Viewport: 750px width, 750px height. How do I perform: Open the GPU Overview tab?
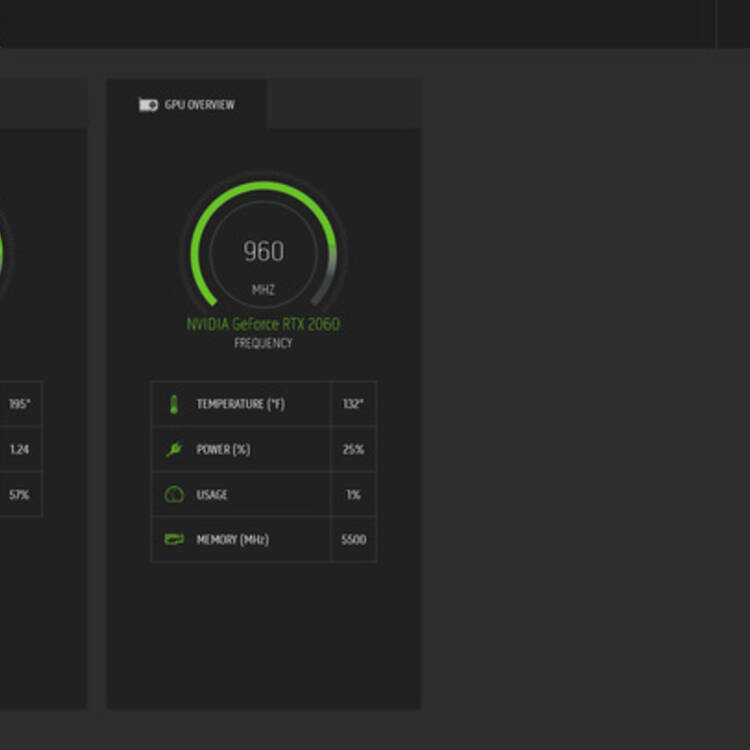(187, 104)
